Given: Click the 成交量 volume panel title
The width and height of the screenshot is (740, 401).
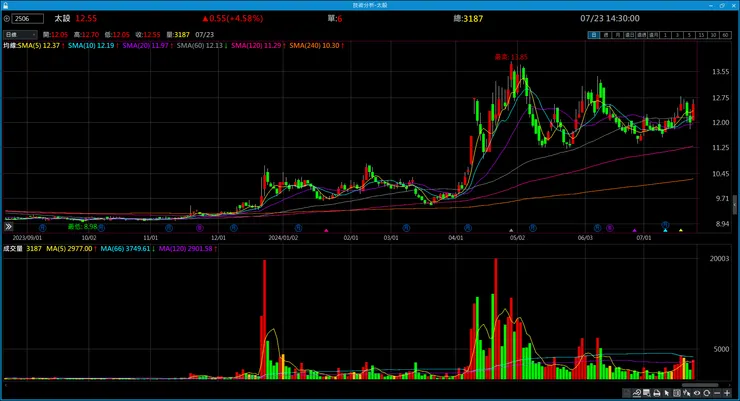Looking at the screenshot, I should tap(13, 249).
